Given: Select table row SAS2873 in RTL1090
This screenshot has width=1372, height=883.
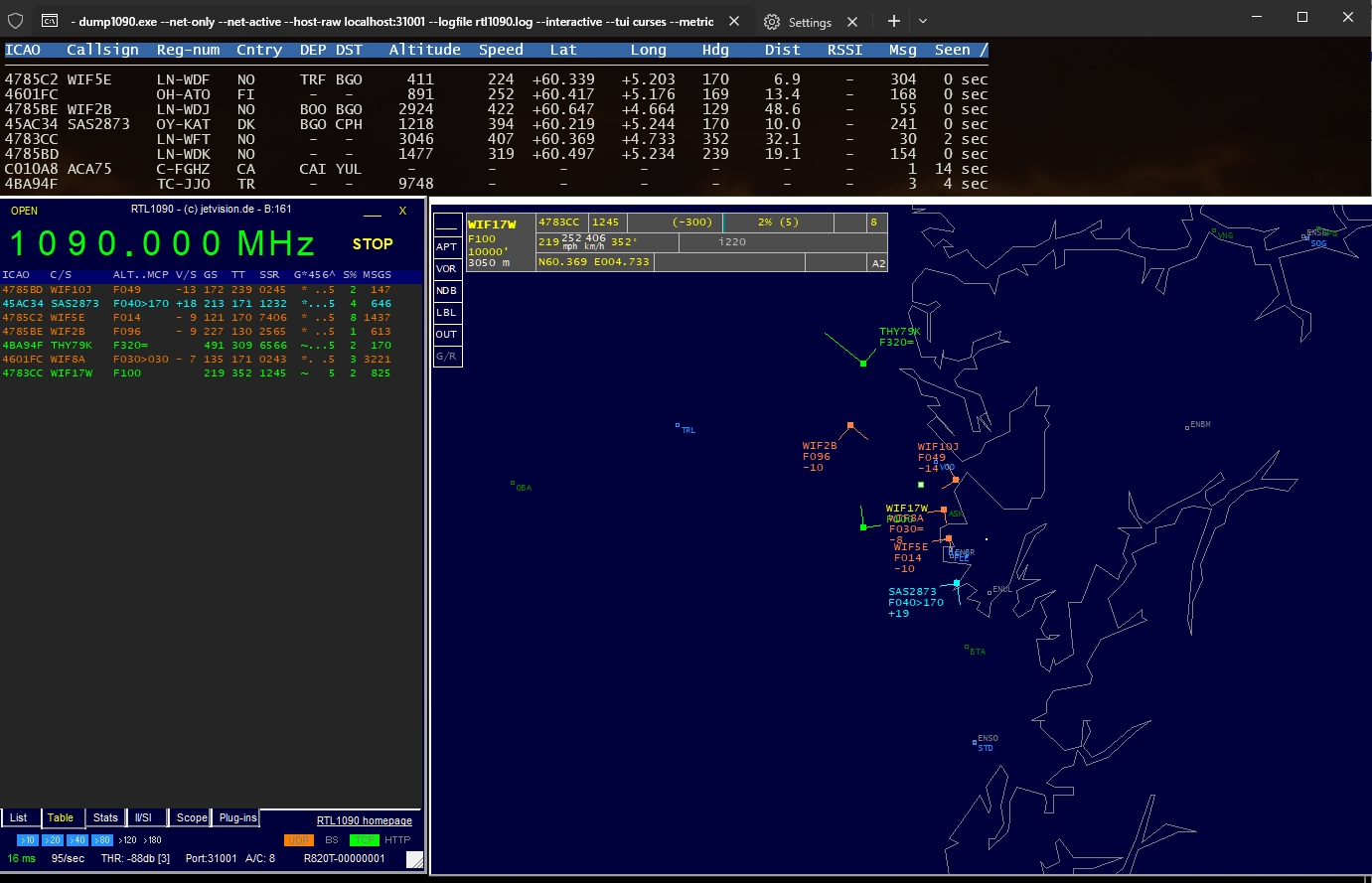Looking at the screenshot, I should (211, 304).
